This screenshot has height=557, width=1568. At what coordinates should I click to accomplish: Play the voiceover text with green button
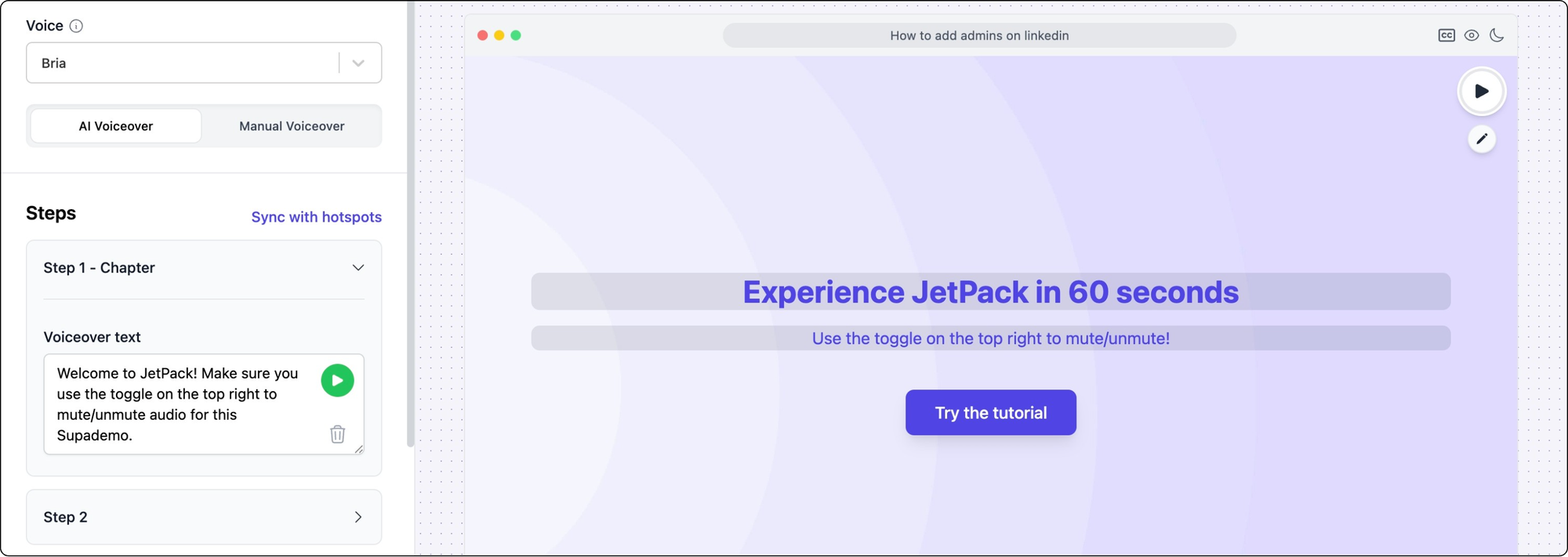(338, 381)
